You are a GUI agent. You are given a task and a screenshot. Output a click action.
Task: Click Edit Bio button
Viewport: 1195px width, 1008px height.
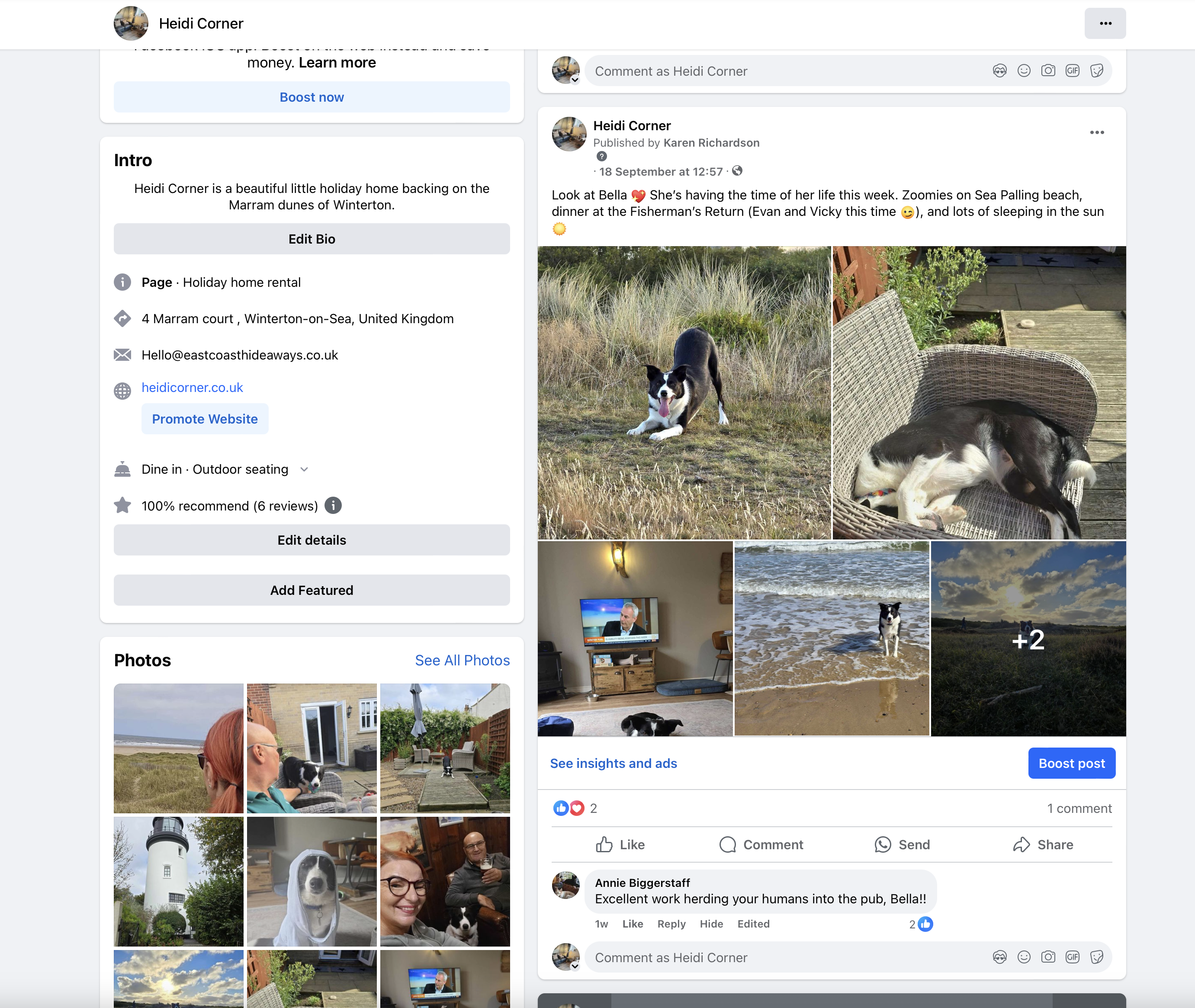click(312, 239)
